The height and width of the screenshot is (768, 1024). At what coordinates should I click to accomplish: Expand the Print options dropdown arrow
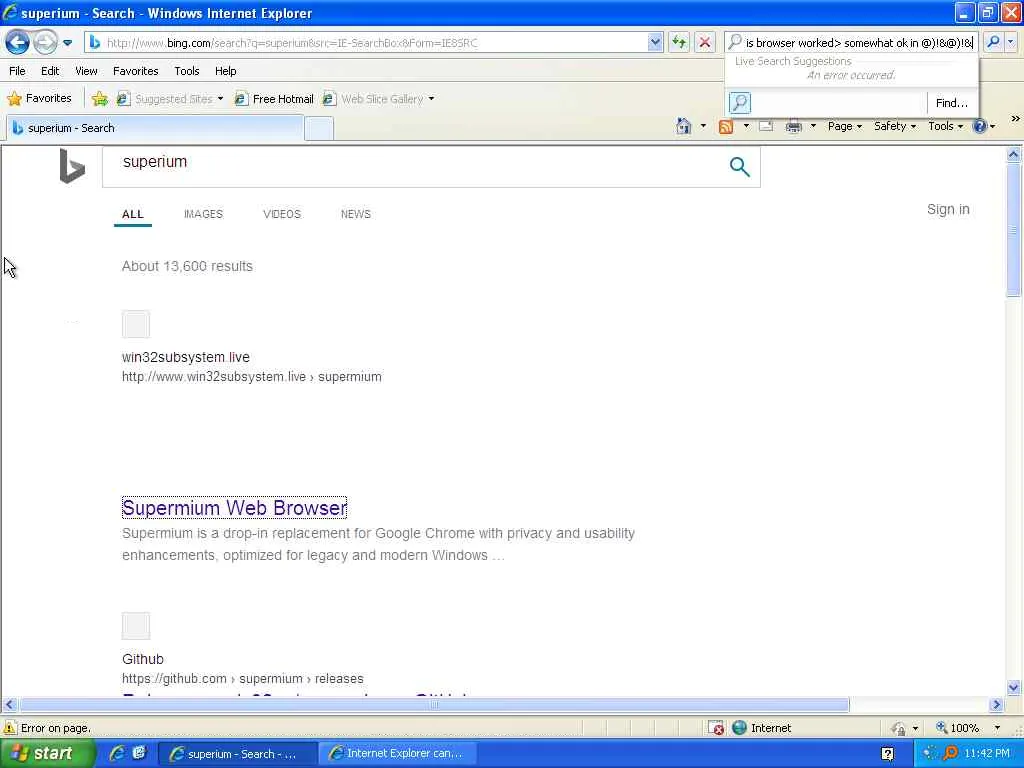(x=813, y=126)
